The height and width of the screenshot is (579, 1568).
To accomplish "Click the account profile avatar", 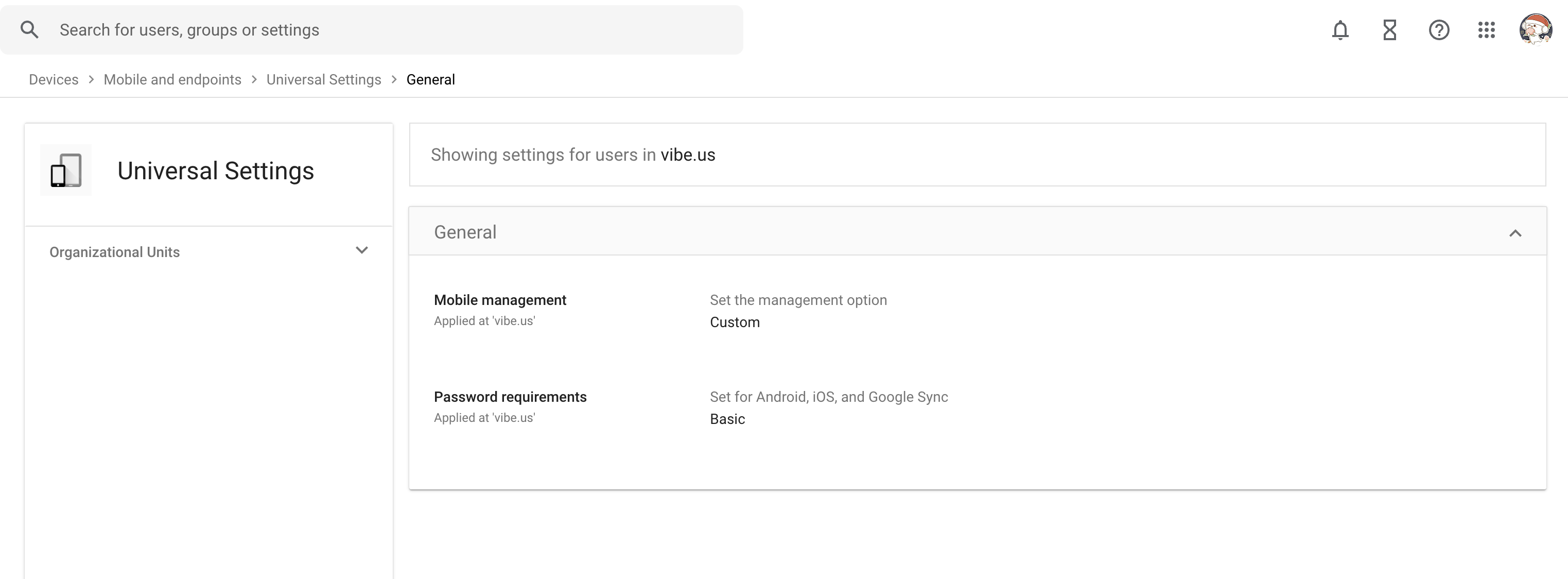I will pos(1535,30).
